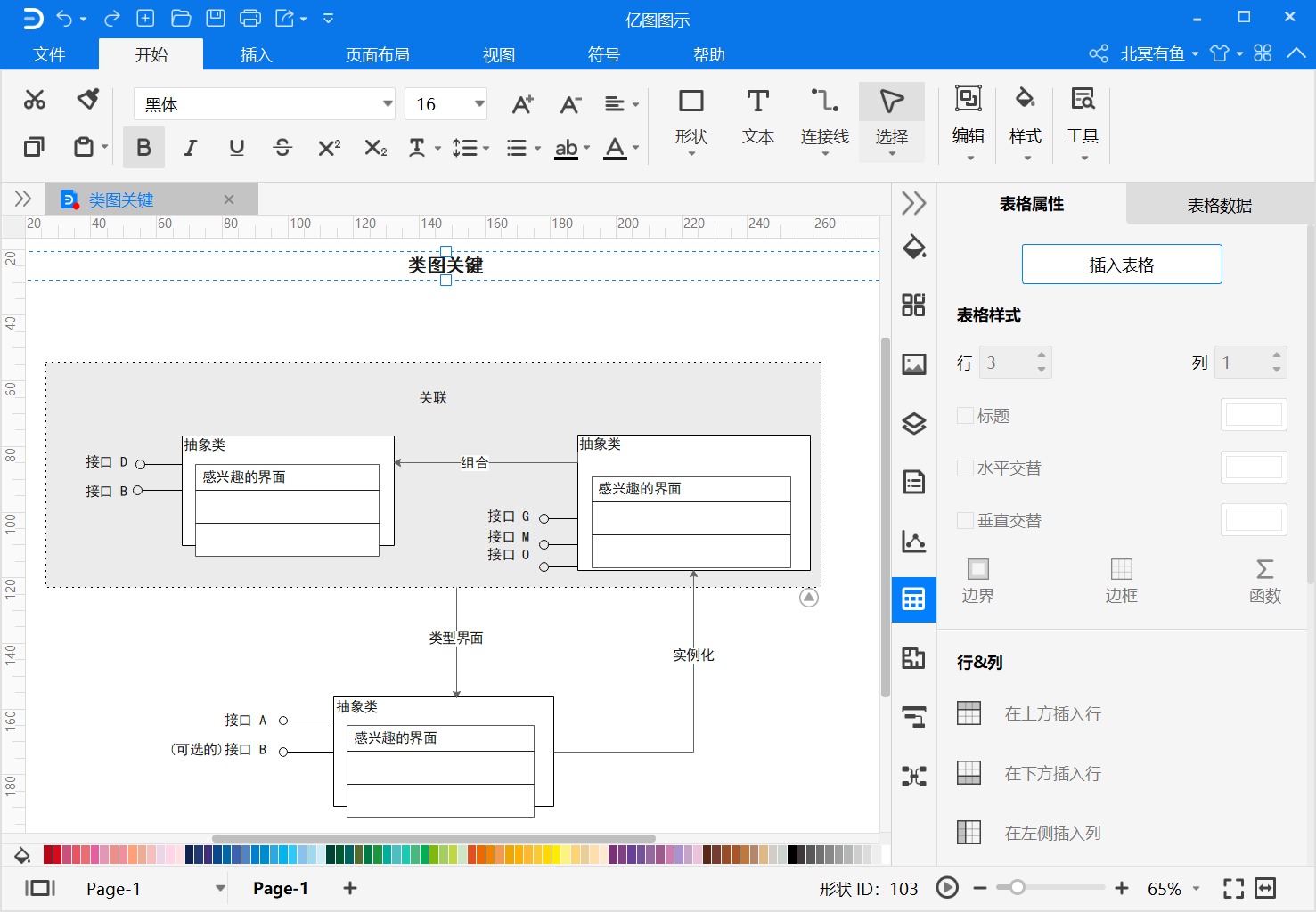Open the 工具 tools menu button

(1083, 122)
